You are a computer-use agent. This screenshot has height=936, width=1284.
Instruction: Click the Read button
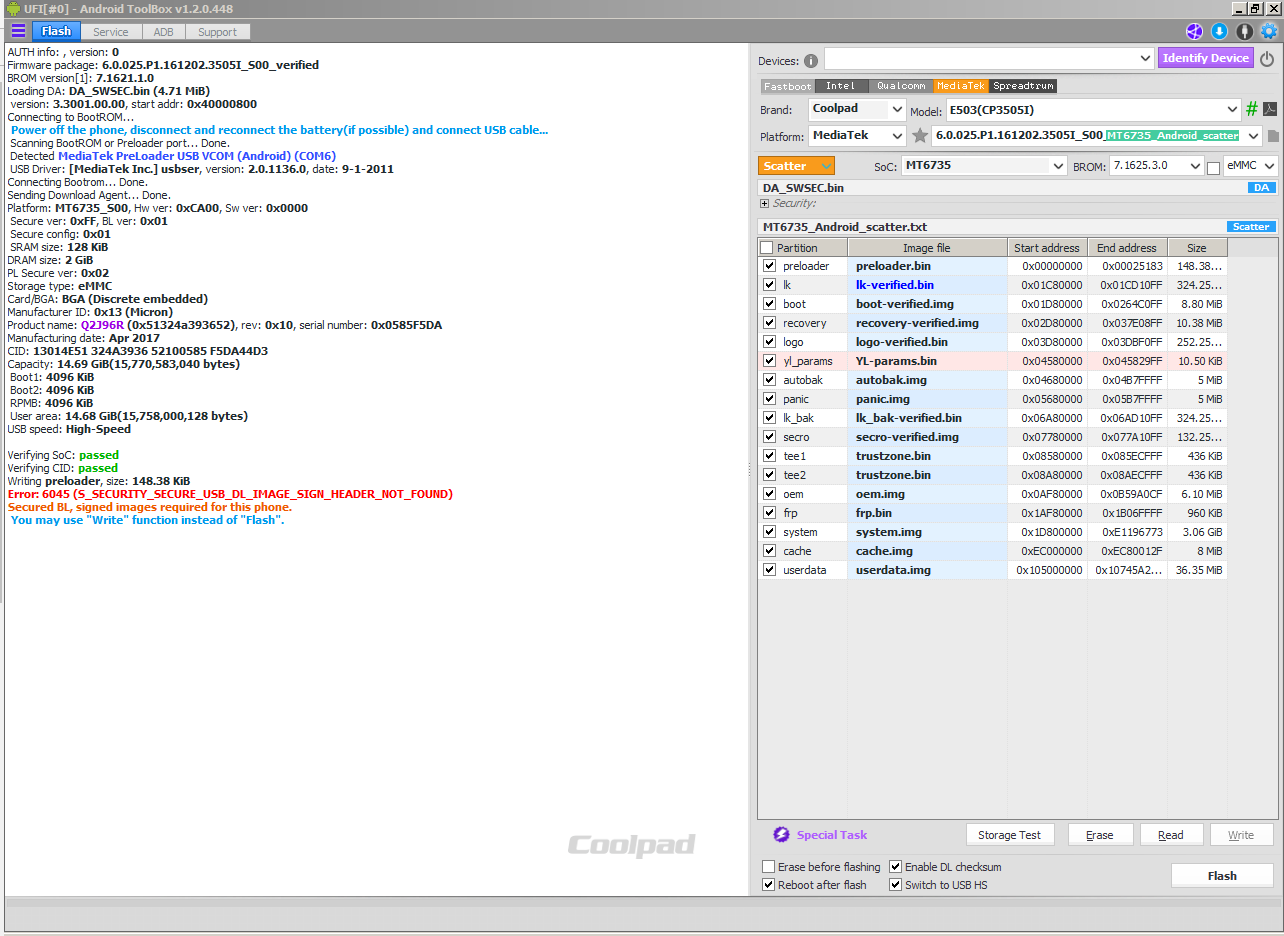pos(1171,835)
